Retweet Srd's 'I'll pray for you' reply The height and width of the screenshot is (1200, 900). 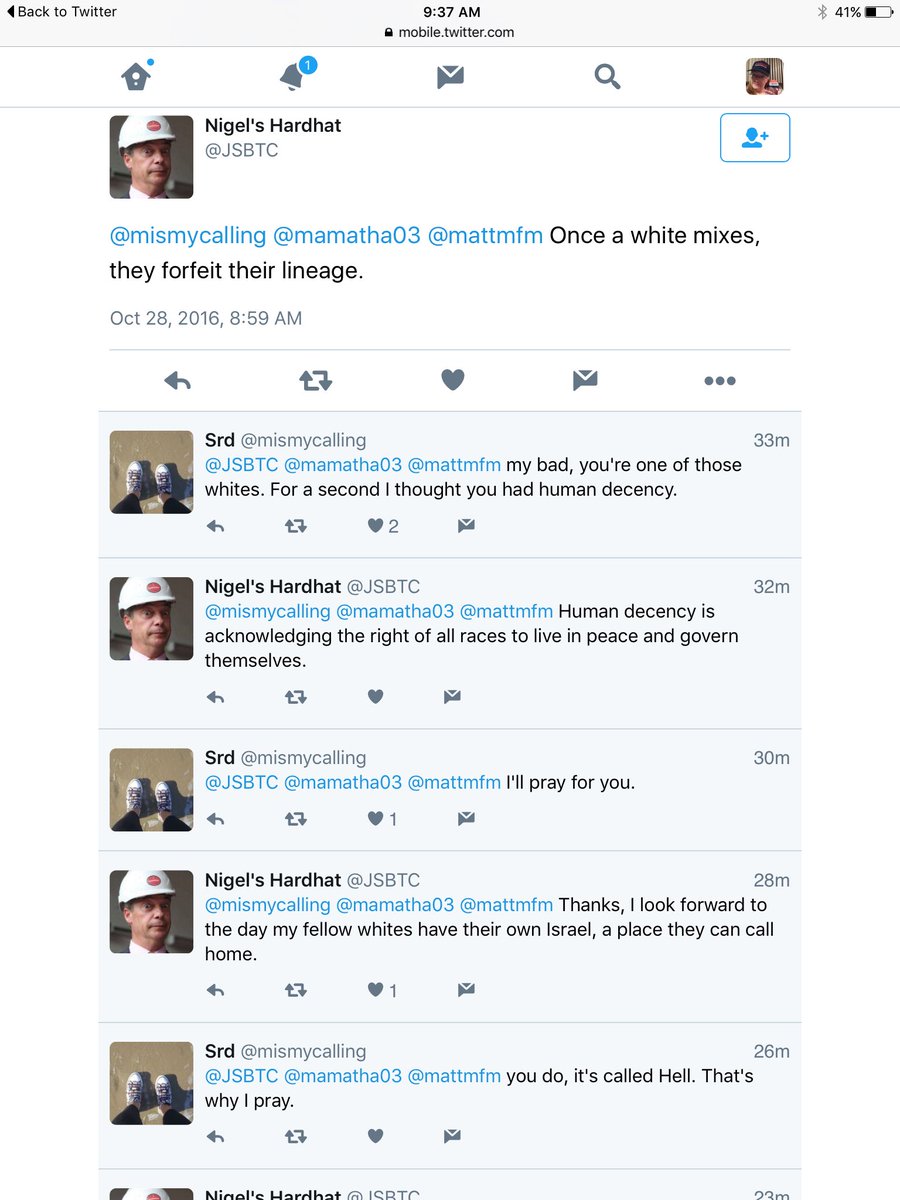pos(295,819)
